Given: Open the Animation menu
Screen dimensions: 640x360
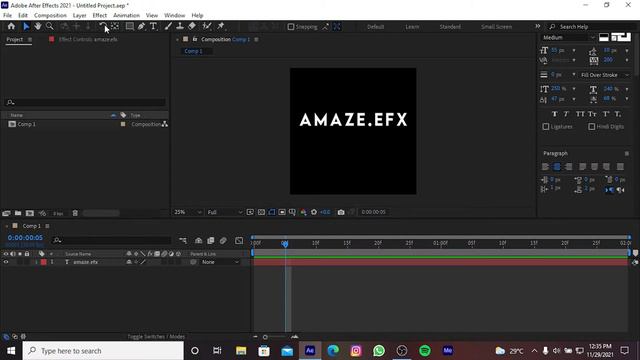Looking at the screenshot, I should click(126, 15).
